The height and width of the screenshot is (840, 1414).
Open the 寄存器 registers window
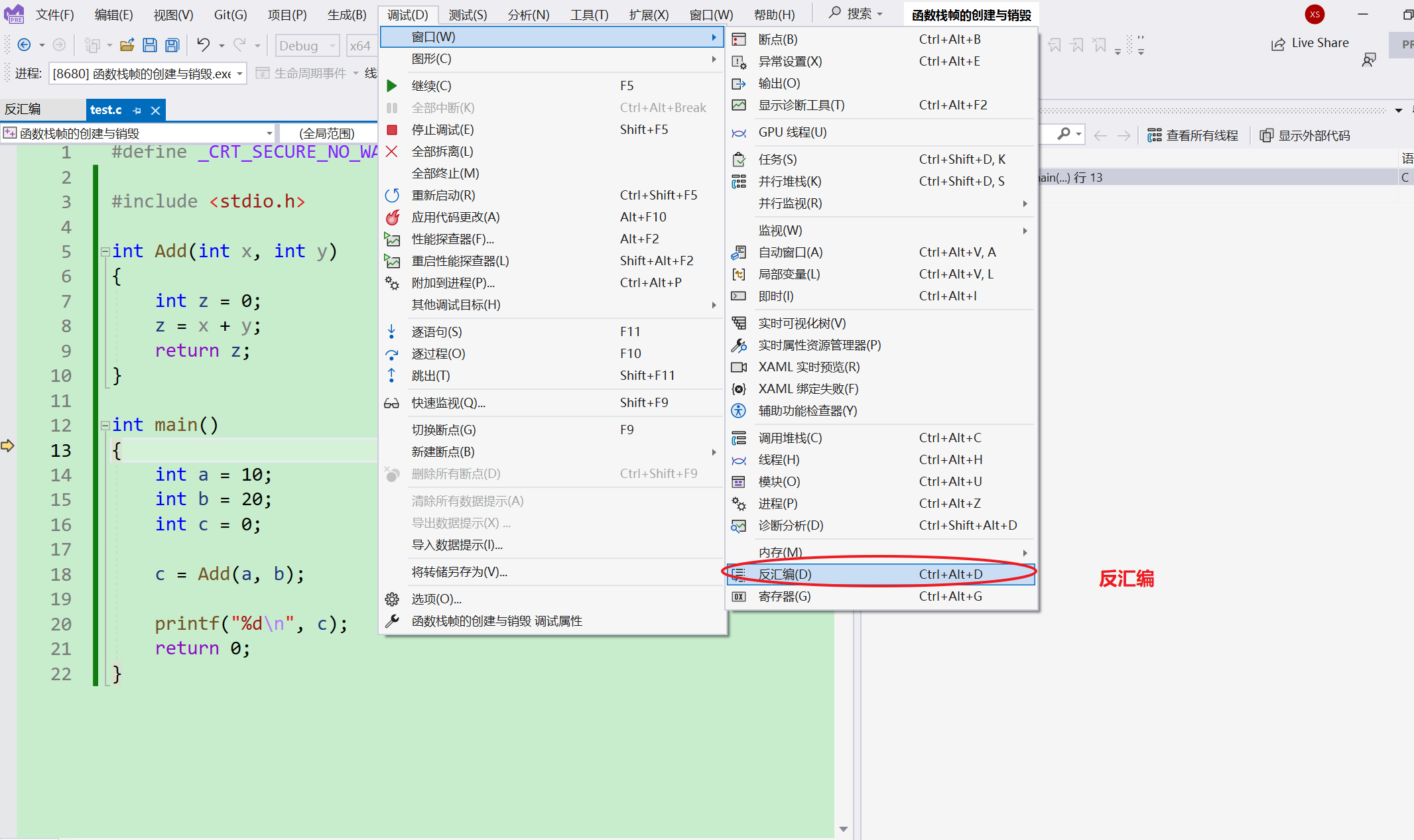(x=784, y=596)
